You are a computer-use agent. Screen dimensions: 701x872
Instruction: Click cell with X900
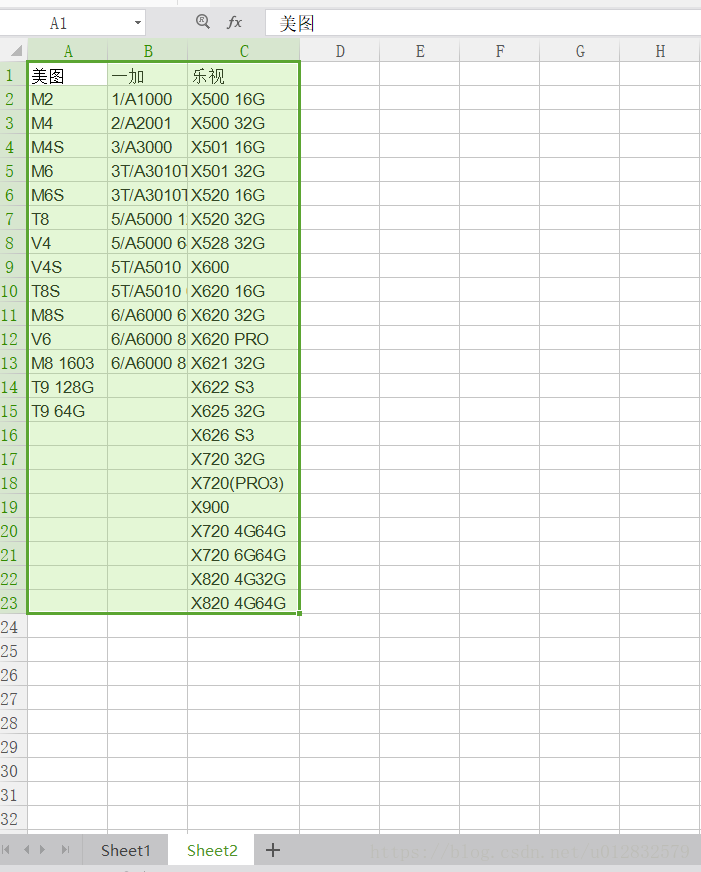[243, 507]
